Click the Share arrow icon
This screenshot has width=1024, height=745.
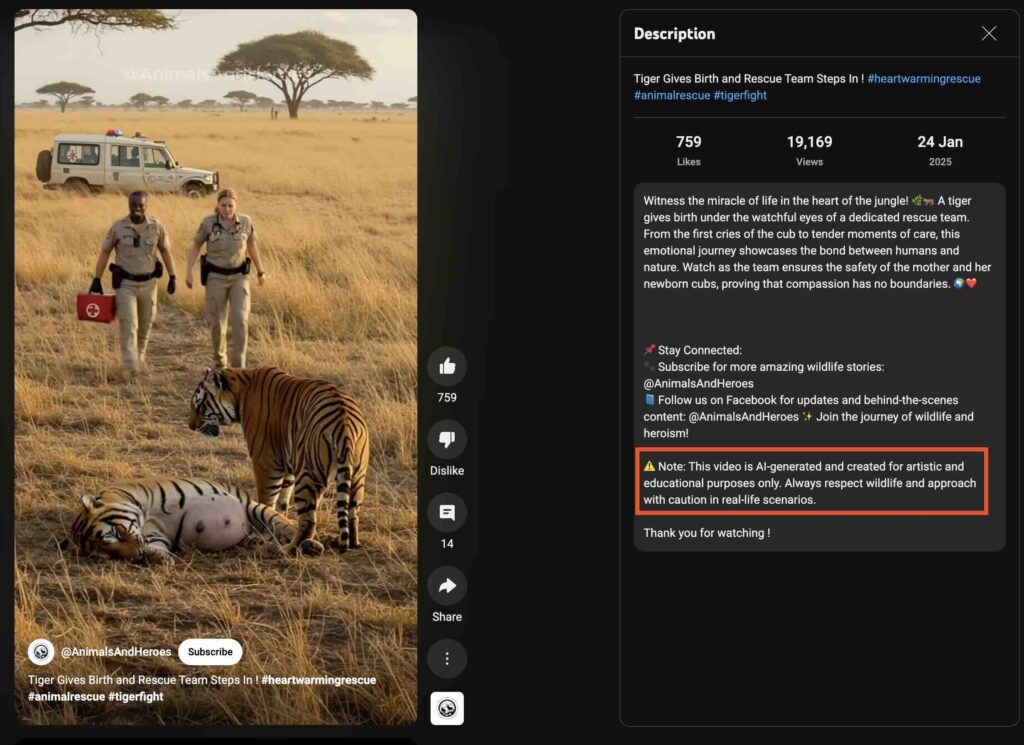pyautogui.click(x=447, y=586)
